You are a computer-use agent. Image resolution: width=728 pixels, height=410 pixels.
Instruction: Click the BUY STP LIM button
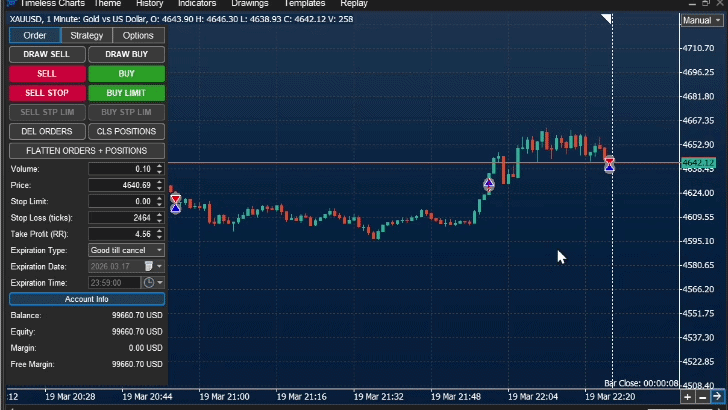click(x=126, y=112)
